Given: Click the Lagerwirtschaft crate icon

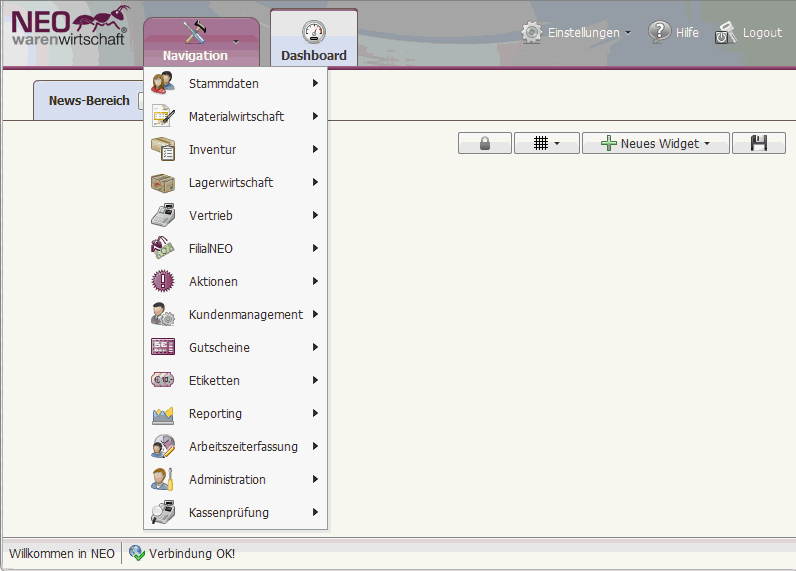Looking at the screenshot, I should coord(163,182).
